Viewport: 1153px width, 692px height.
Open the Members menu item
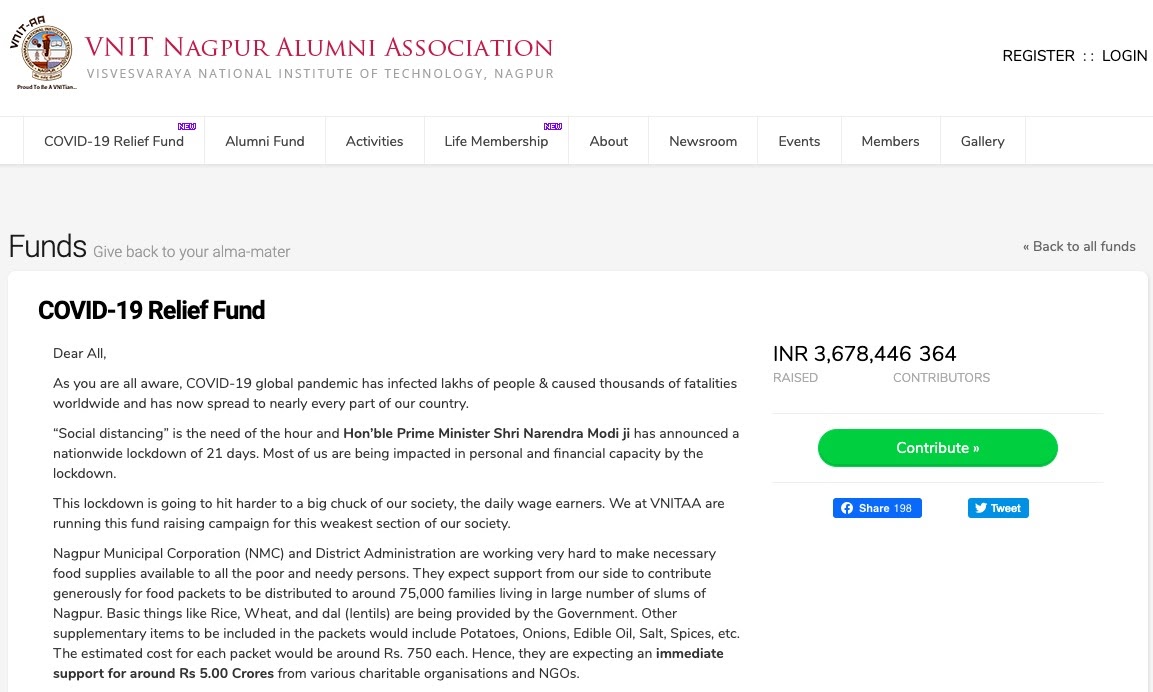pyautogui.click(x=890, y=141)
